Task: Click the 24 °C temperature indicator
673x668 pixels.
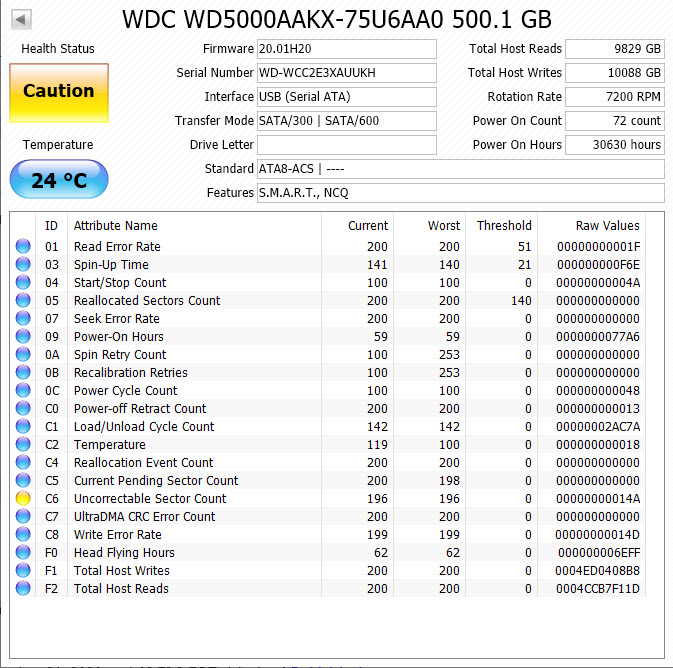Action: point(59,179)
